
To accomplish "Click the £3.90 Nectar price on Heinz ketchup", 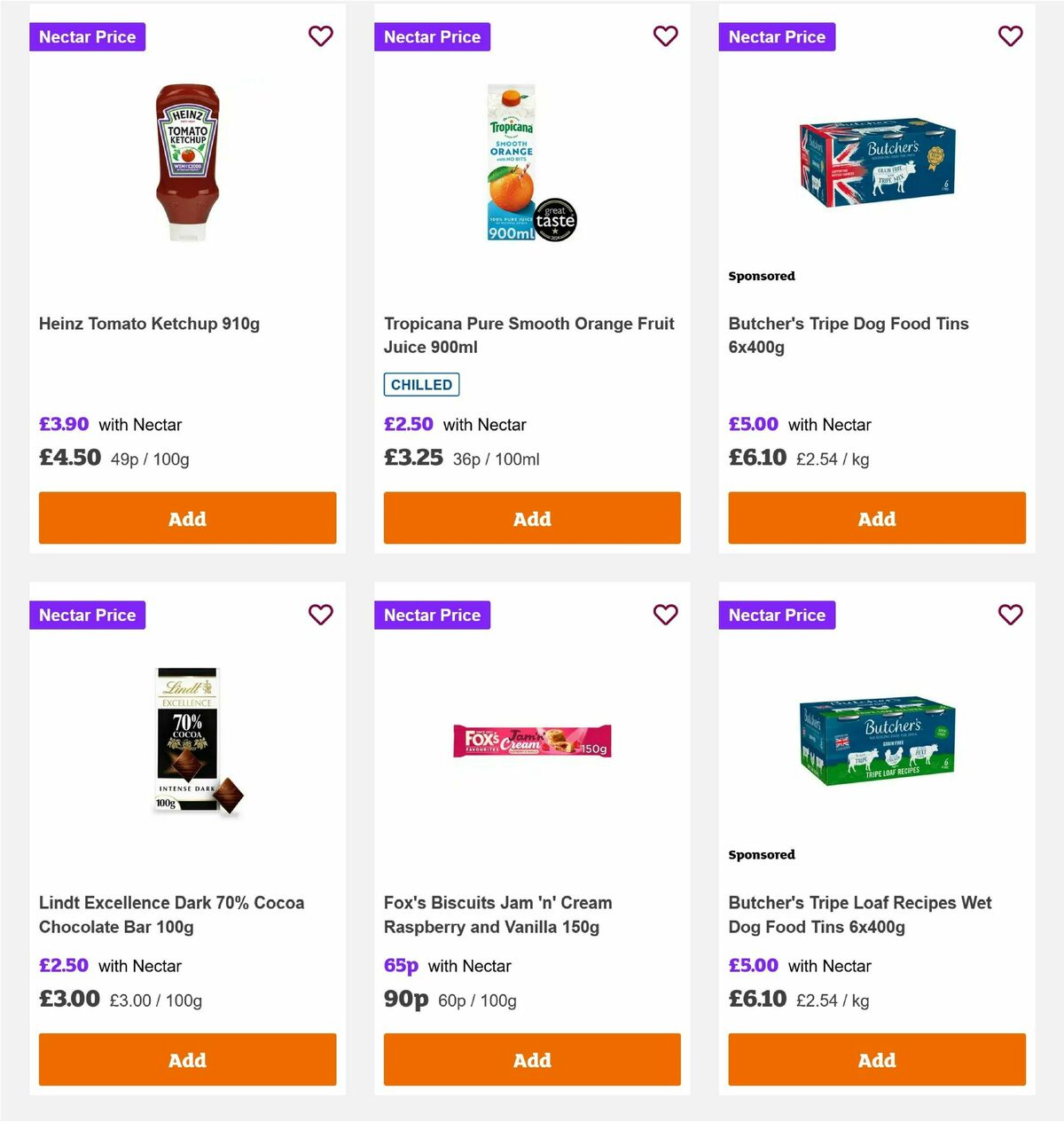I will click(x=64, y=424).
